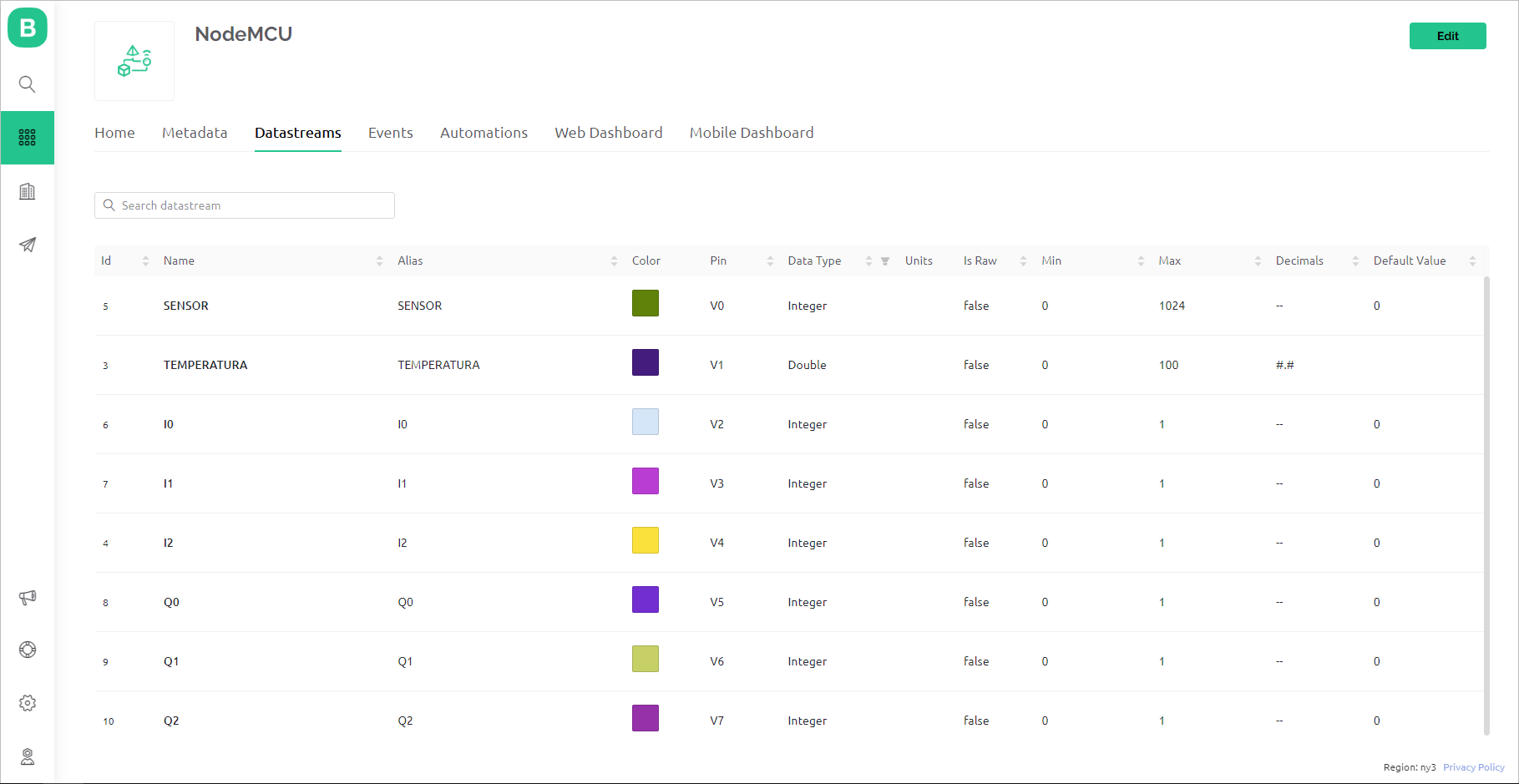The width and height of the screenshot is (1519, 784).
Task: Click the magenta I1 color swatch
Action: pos(646,481)
